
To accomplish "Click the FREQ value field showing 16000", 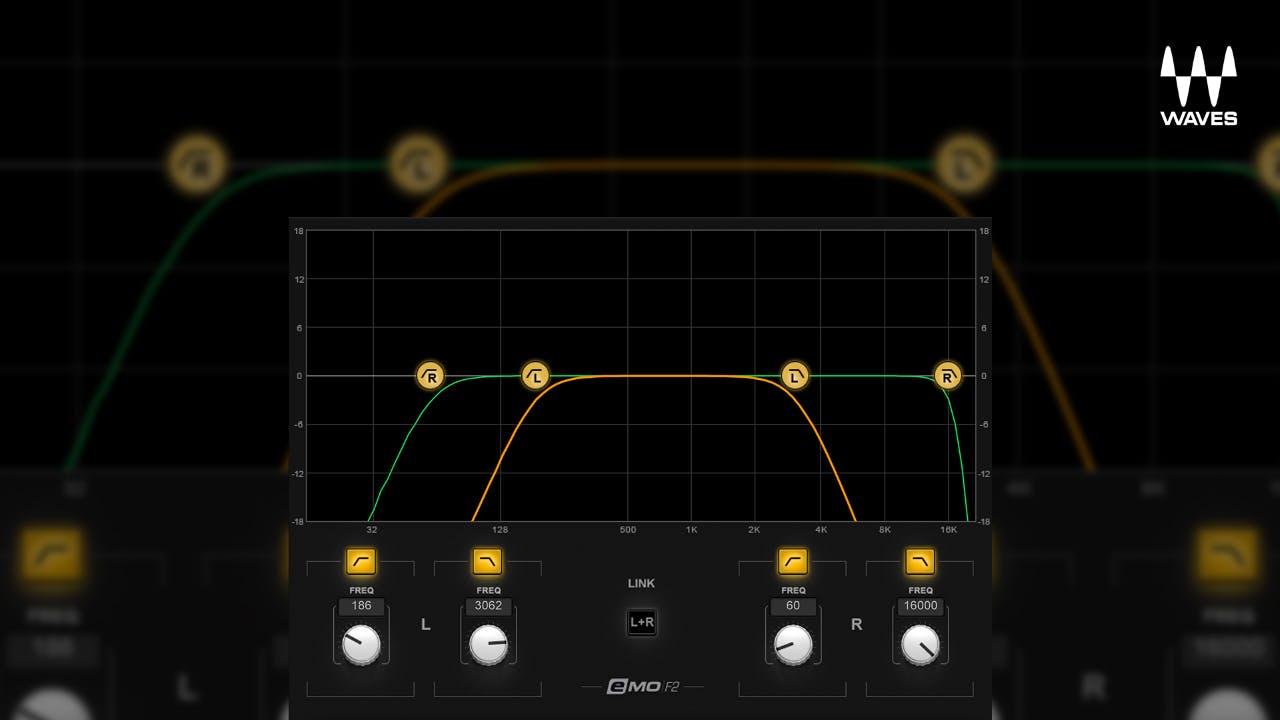I will coord(920,606).
